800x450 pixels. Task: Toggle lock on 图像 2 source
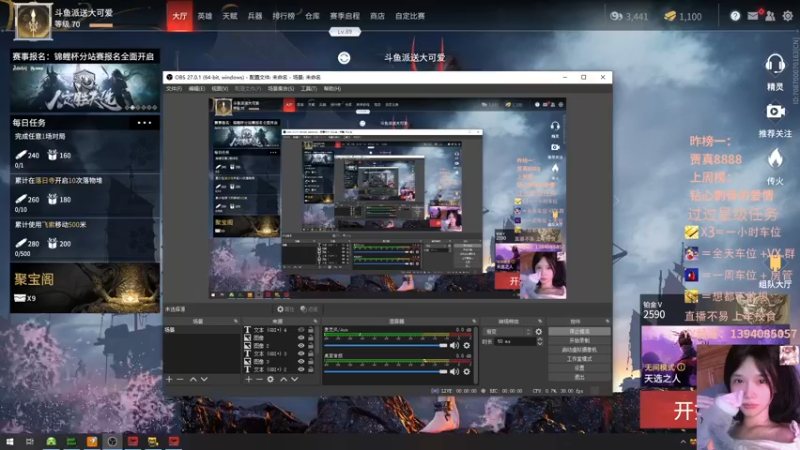pos(311,345)
